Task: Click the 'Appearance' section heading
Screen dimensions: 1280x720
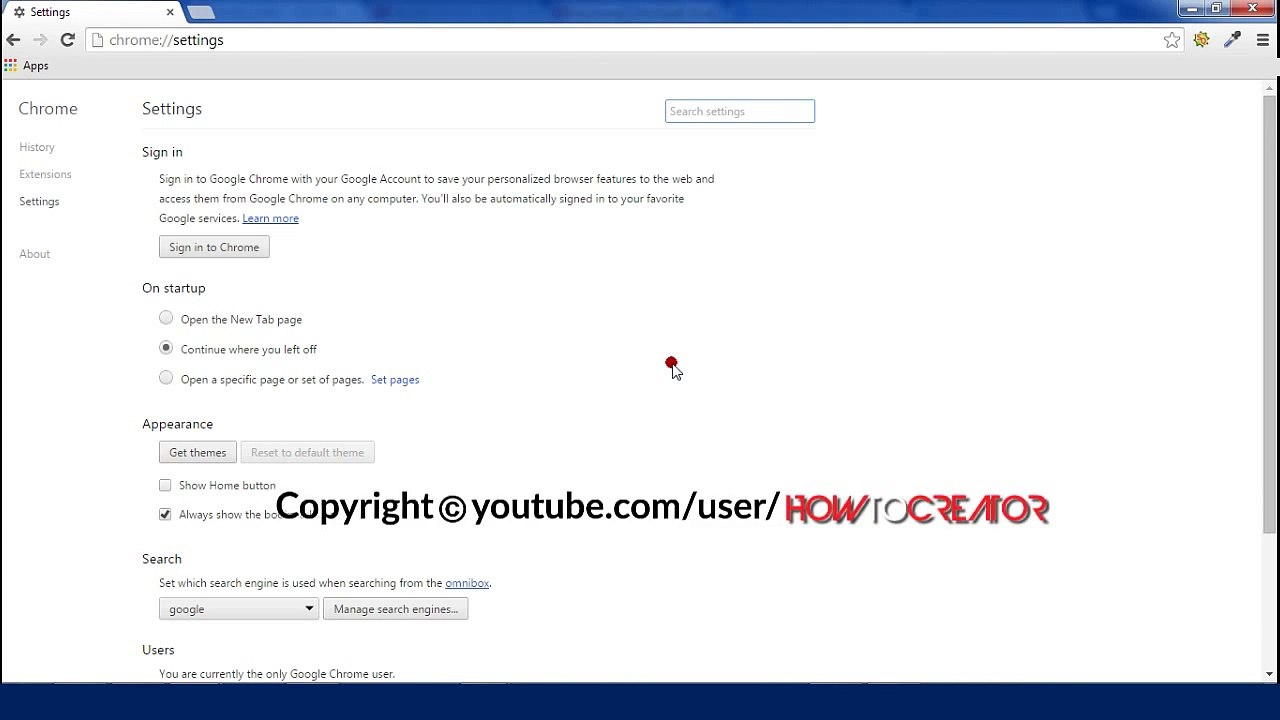Action: 177,424
